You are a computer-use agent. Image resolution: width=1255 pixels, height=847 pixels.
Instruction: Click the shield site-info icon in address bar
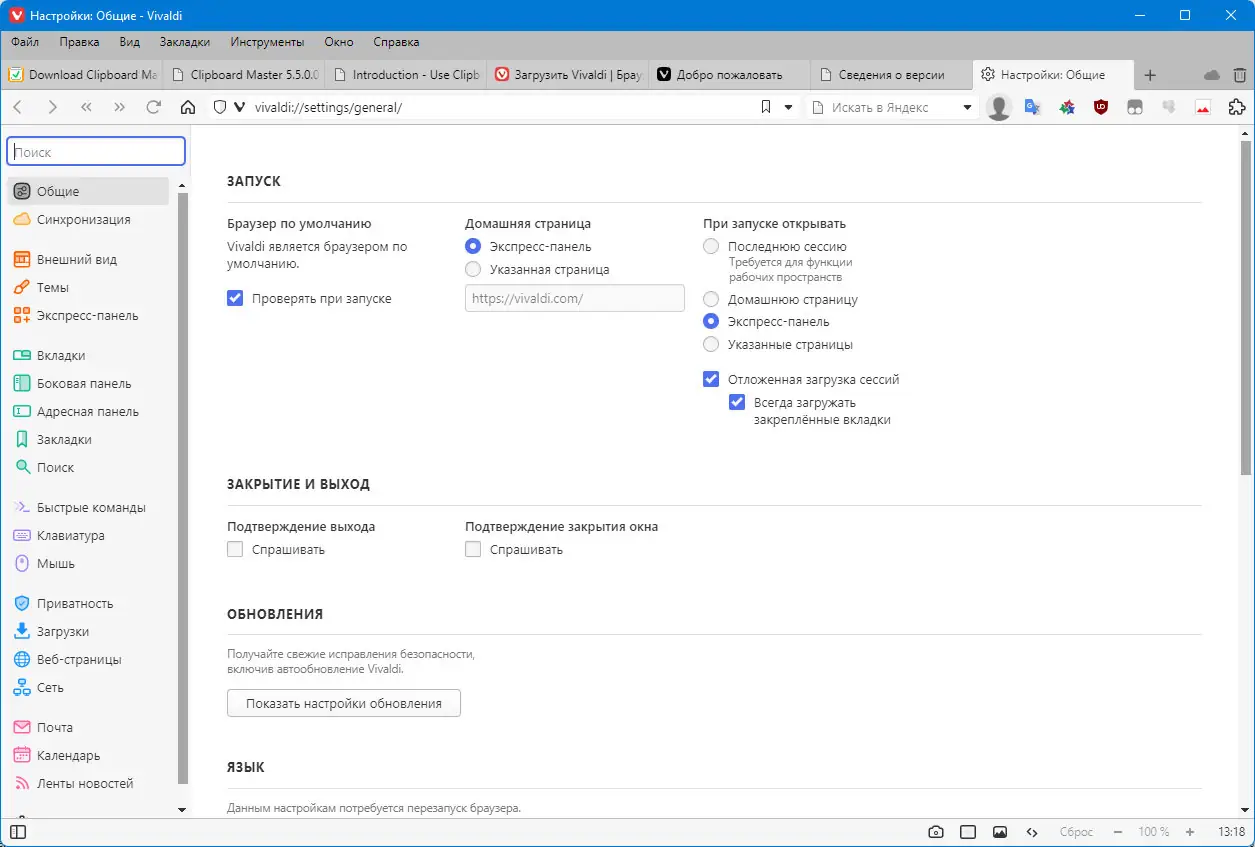tap(220, 107)
